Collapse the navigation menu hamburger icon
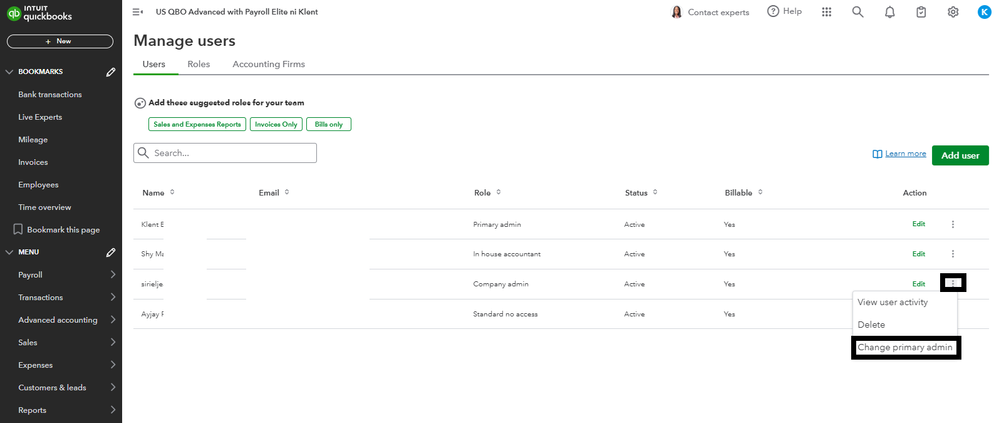The height and width of the screenshot is (423, 999). 137,12
